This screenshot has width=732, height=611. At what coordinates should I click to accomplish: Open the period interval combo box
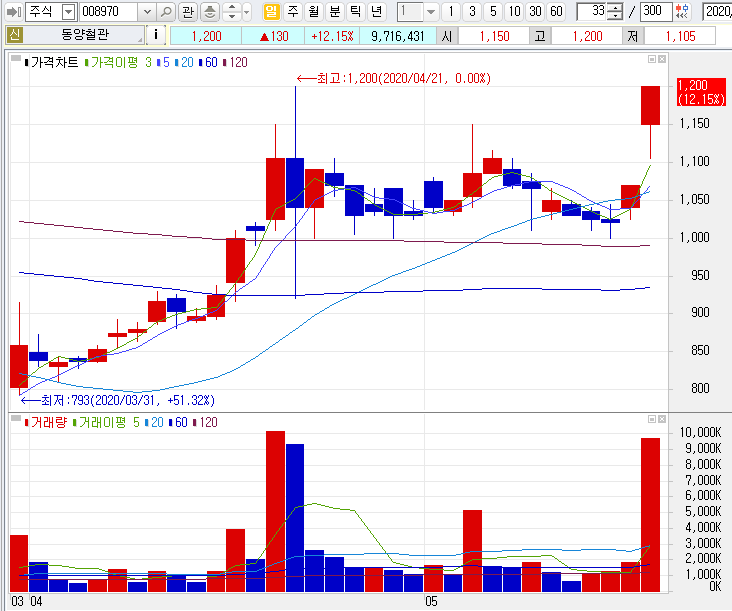(x=418, y=12)
